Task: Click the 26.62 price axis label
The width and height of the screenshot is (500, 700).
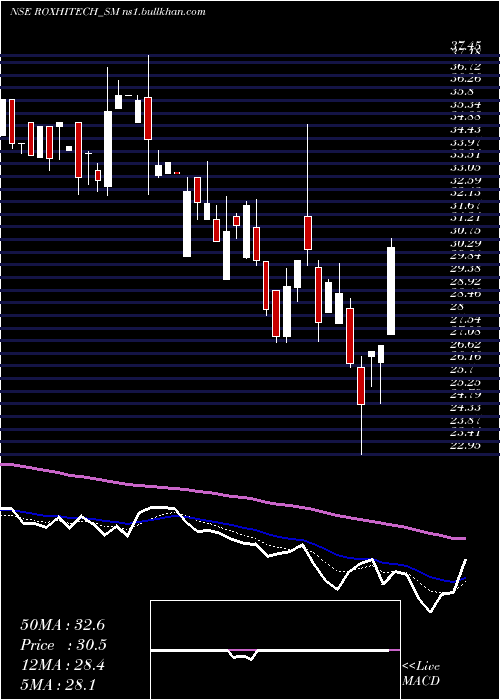Action: pos(466,345)
